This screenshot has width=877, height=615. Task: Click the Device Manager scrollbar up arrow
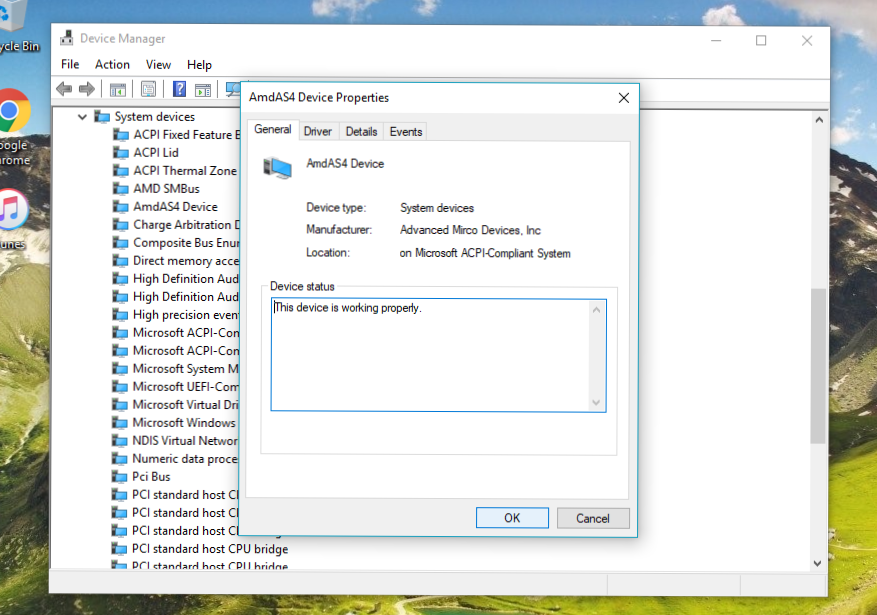(x=819, y=120)
